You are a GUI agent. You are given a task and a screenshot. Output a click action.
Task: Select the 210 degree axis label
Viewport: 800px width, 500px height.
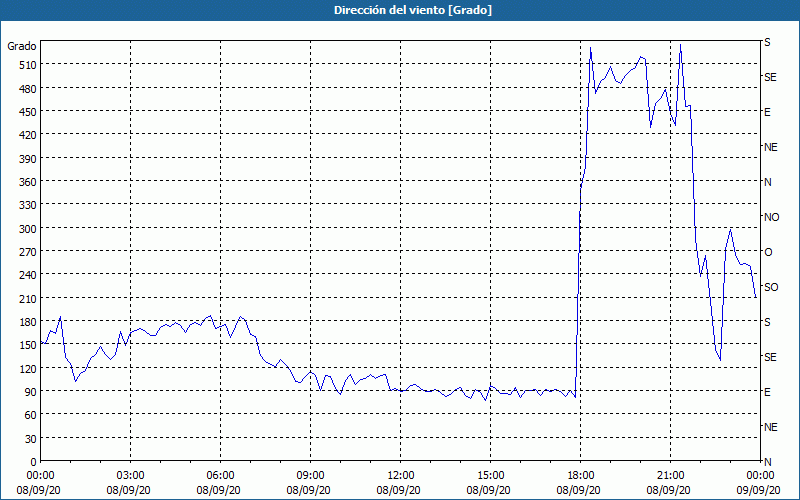(x=28, y=298)
